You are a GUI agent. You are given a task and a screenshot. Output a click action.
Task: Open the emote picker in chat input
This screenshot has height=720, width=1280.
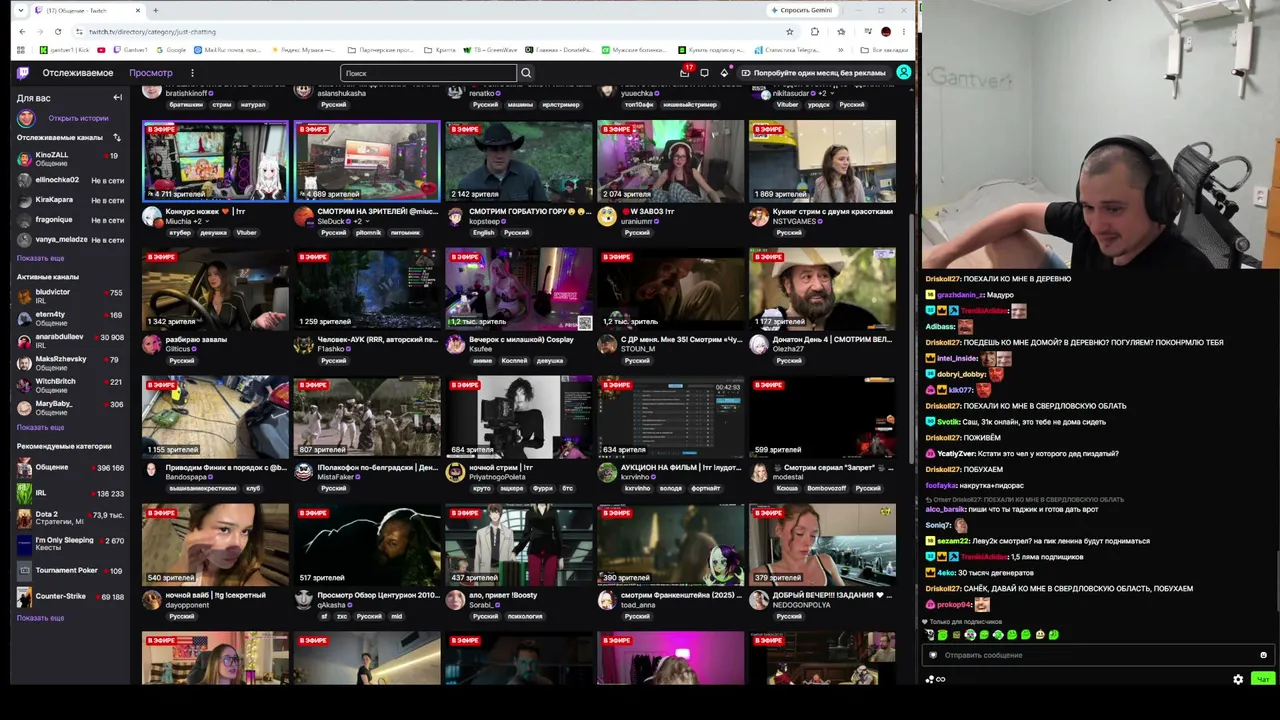pyautogui.click(x=1263, y=655)
